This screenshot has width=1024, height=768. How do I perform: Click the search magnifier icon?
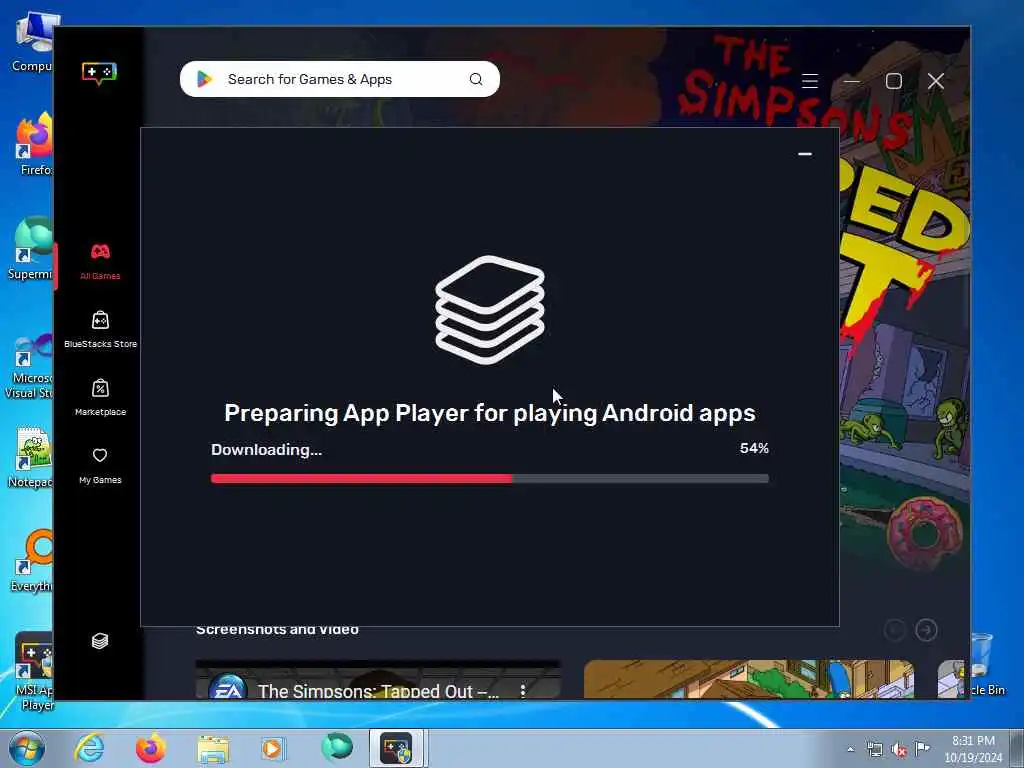coord(476,79)
